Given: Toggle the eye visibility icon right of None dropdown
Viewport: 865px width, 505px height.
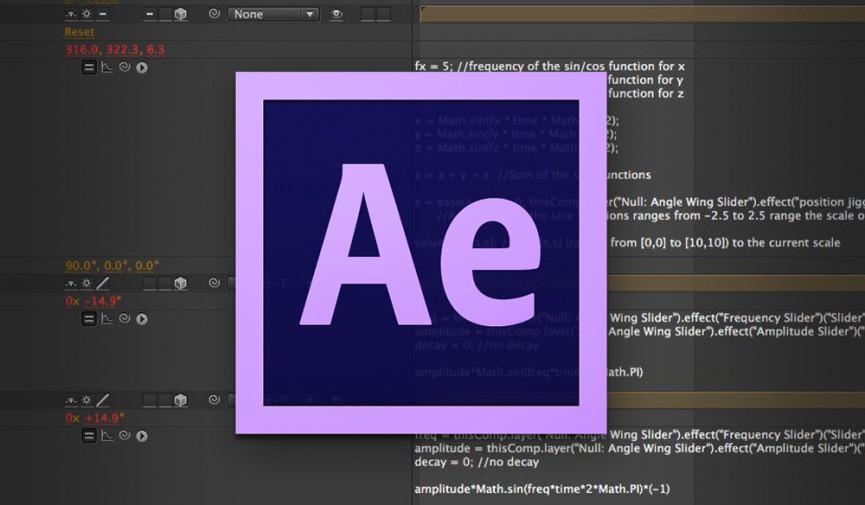Looking at the screenshot, I should pyautogui.click(x=336, y=15).
